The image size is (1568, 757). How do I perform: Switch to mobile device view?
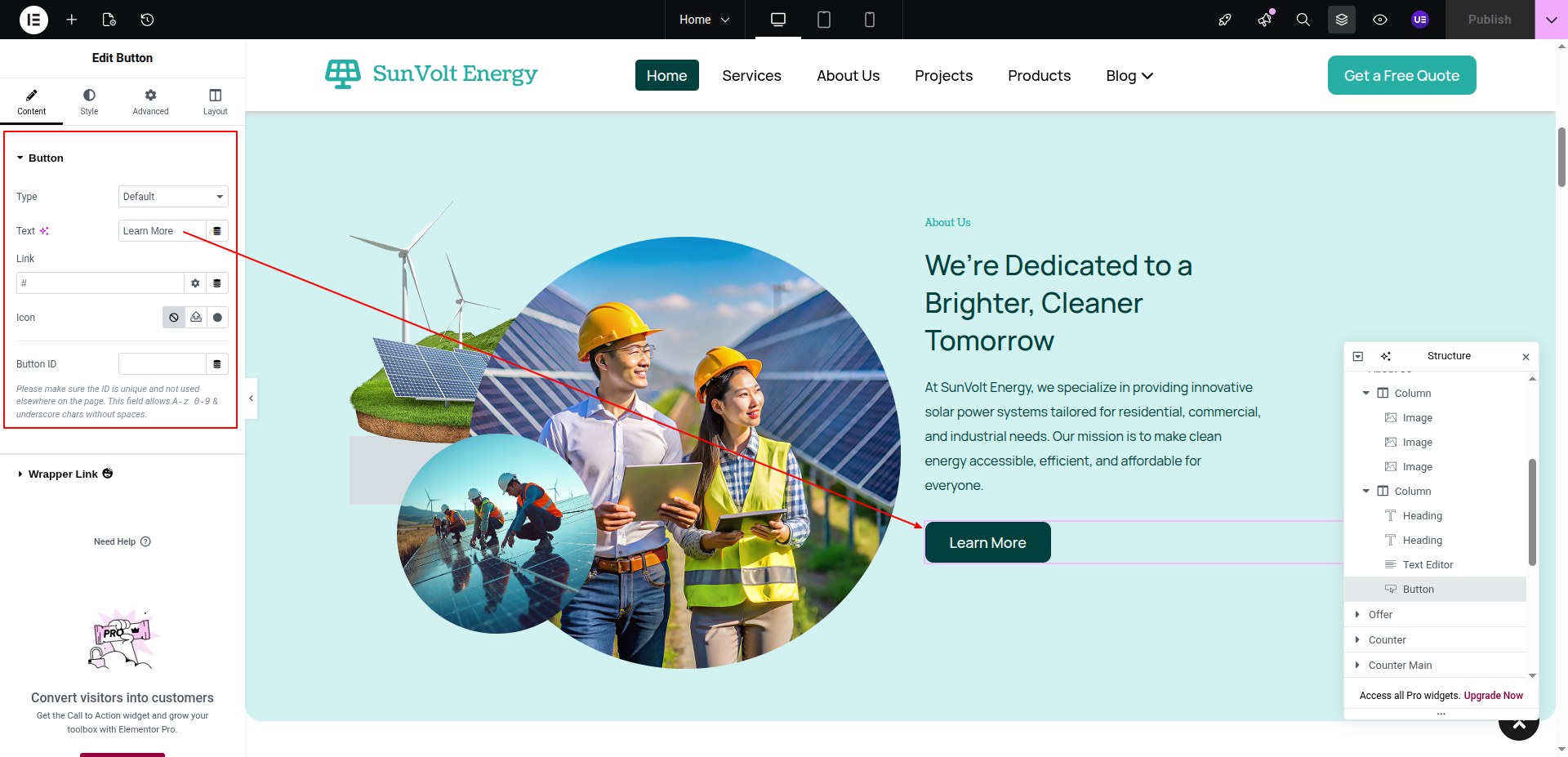(x=870, y=20)
